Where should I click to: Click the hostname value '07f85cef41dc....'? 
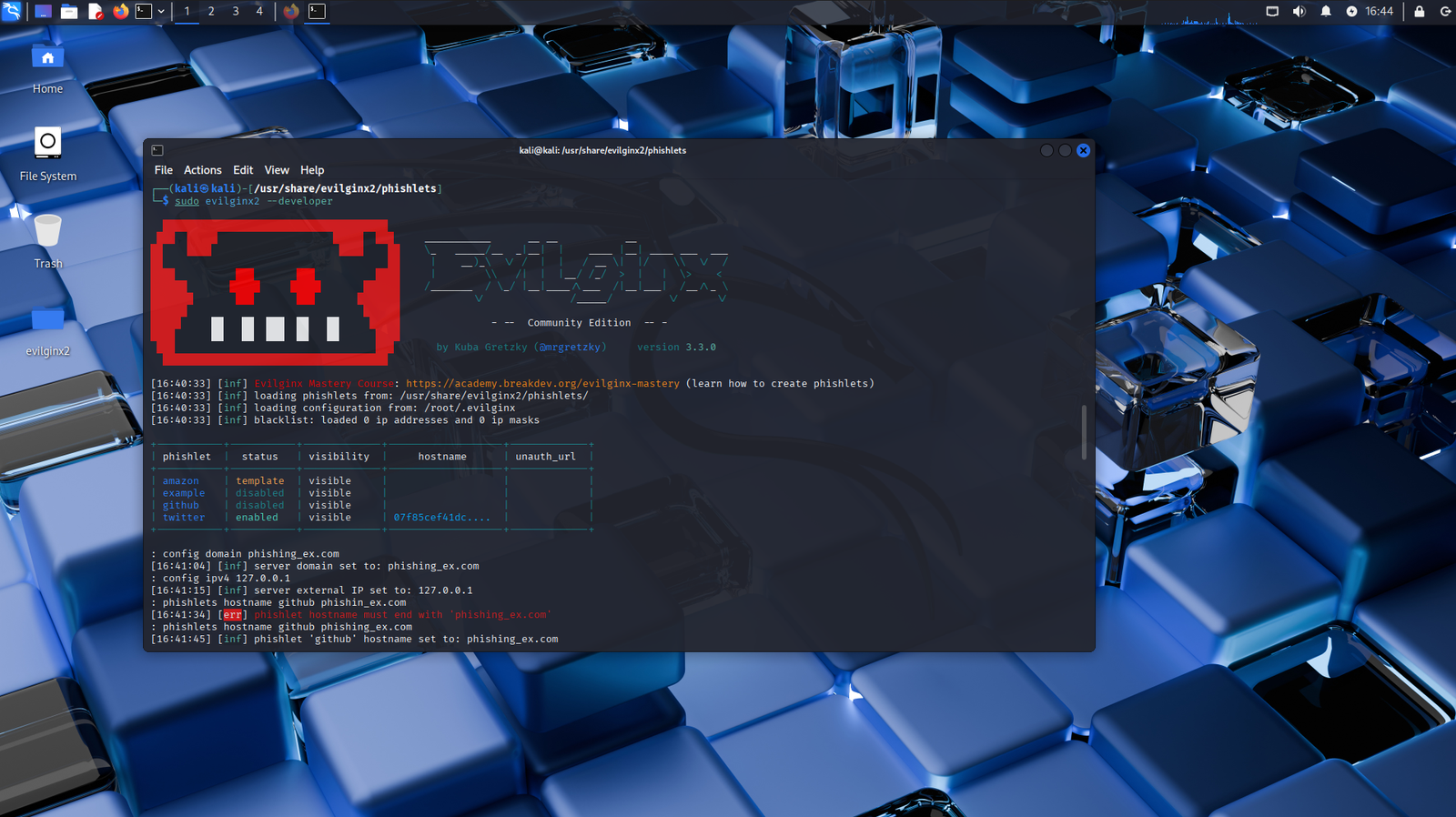tap(441, 518)
